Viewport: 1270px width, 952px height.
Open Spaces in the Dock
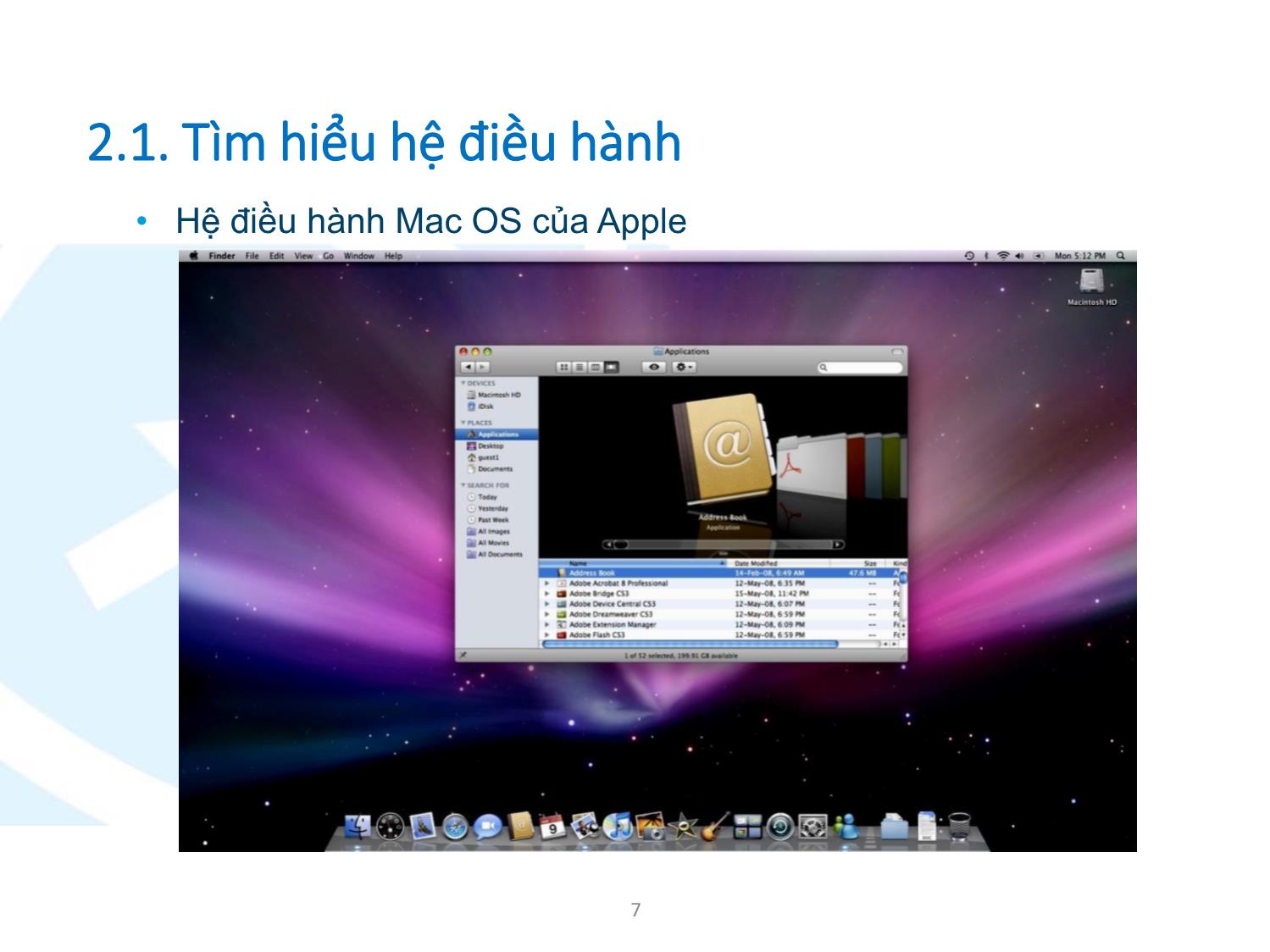747,826
